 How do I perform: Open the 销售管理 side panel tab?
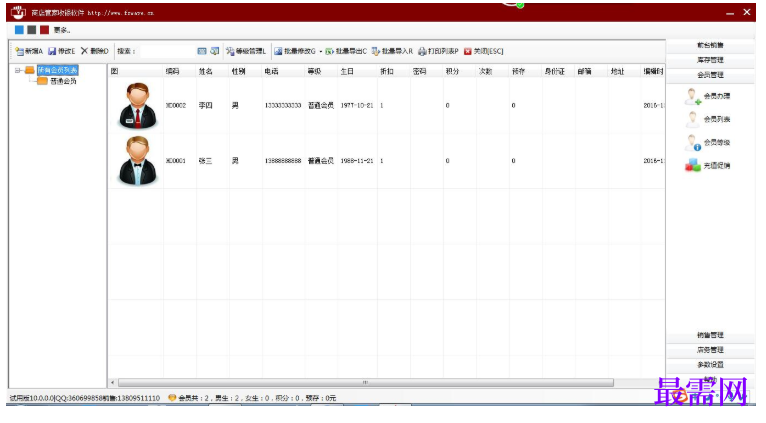pos(710,335)
